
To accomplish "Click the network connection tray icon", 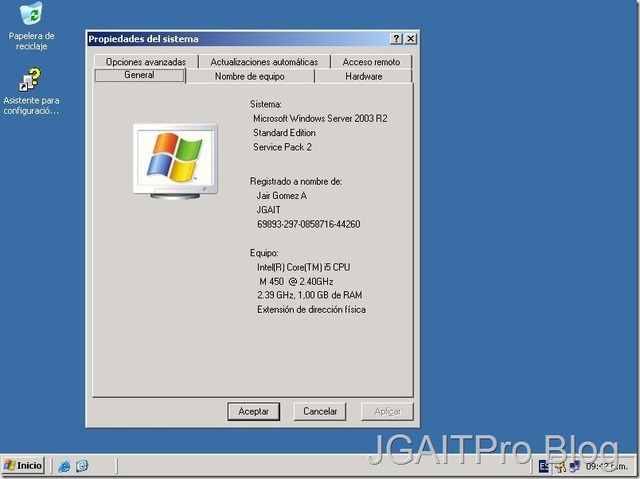I will point(575,466).
